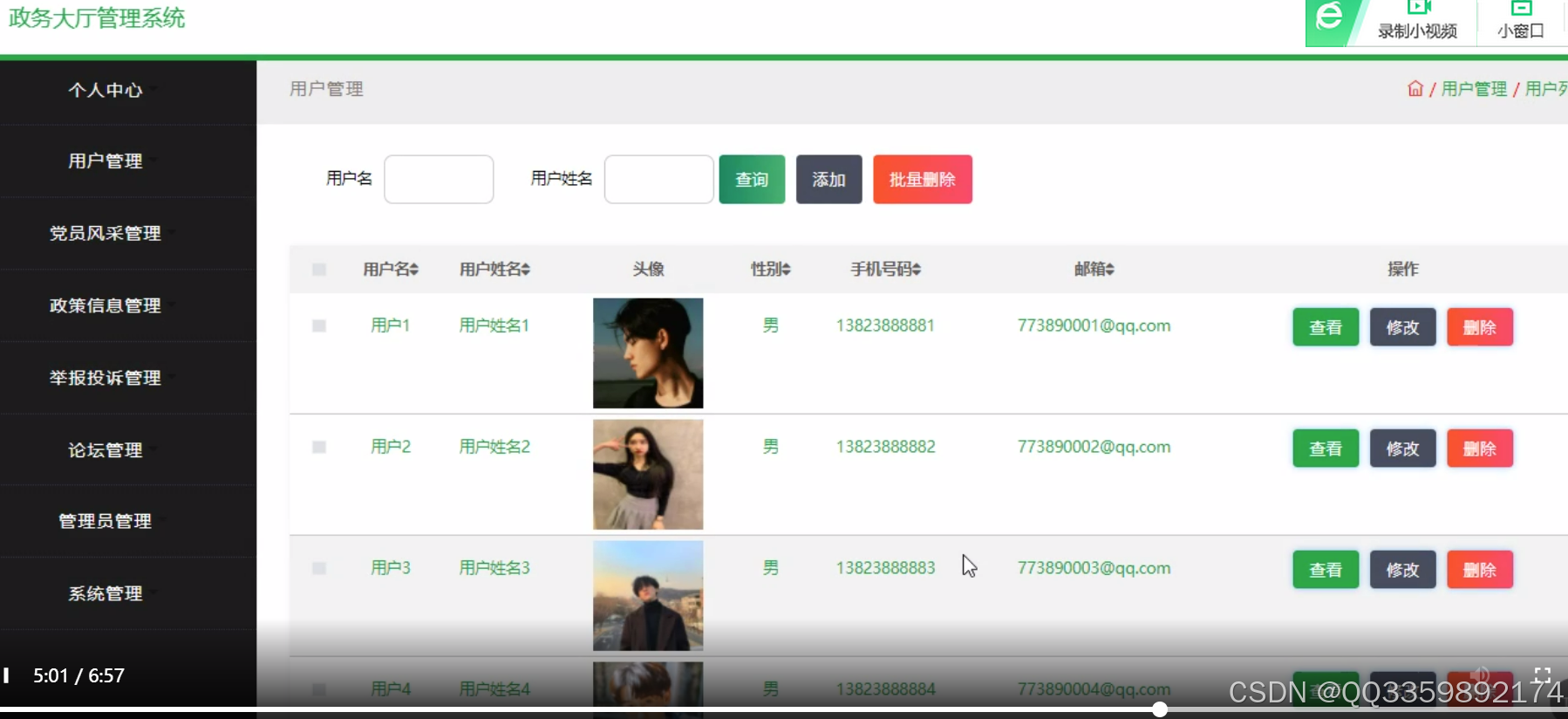The width and height of the screenshot is (1568, 719).
Task: Sort the table by 用户名 column
Action: [391, 270]
